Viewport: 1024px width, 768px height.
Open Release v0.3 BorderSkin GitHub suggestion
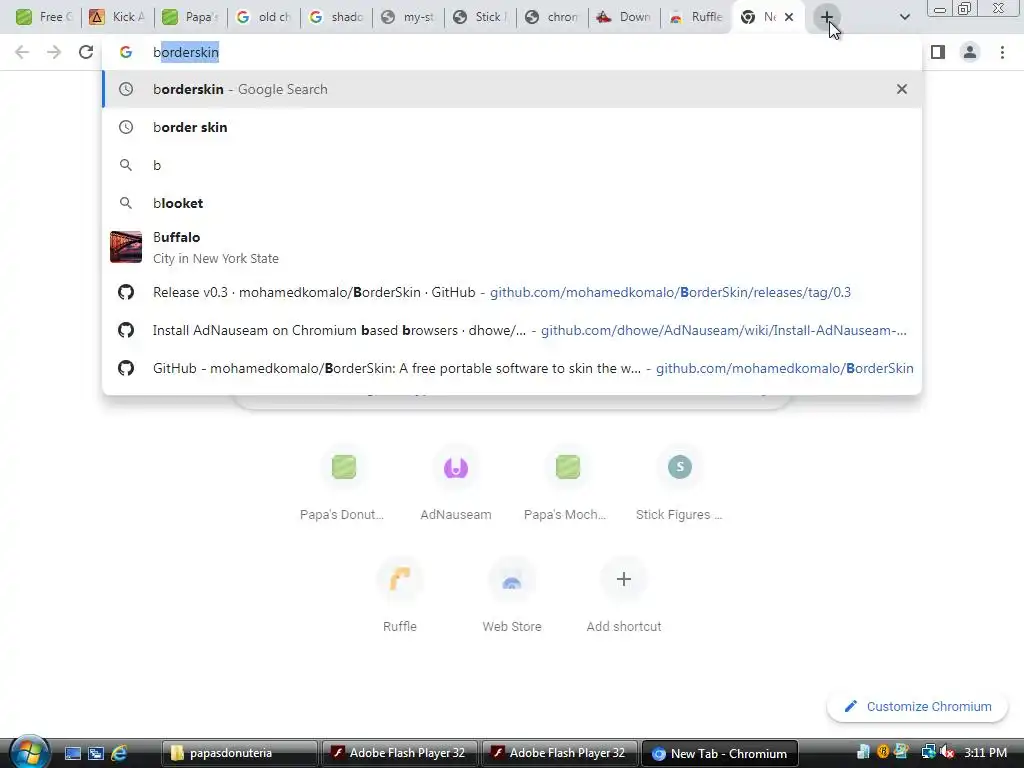[x=512, y=292]
